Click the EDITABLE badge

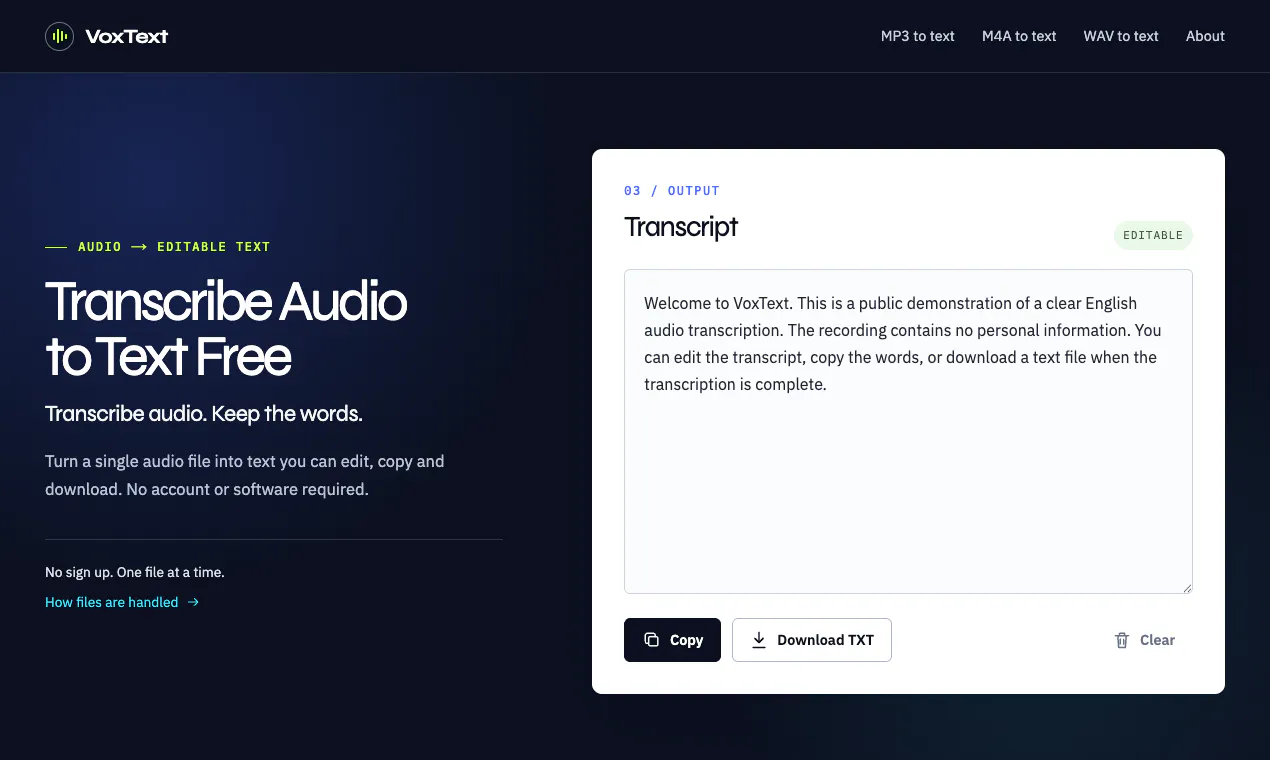click(x=1153, y=235)
